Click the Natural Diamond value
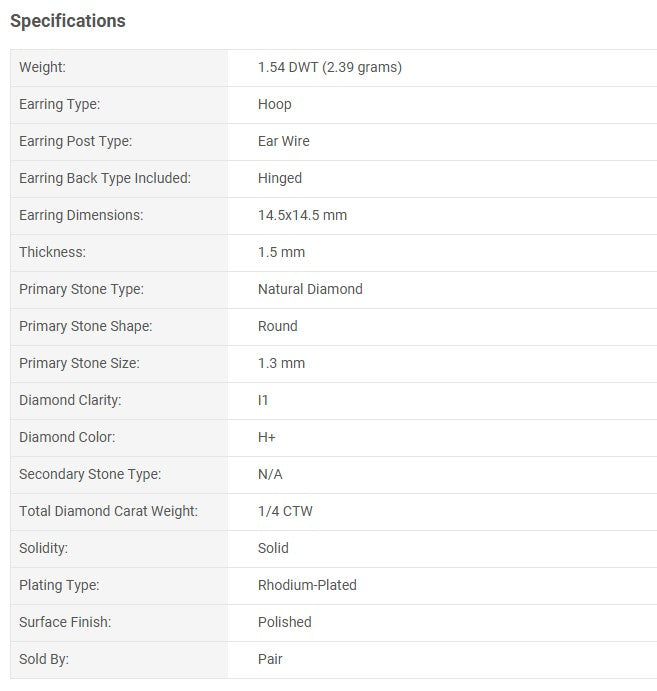657x691 pixels. tap(310, 290)
